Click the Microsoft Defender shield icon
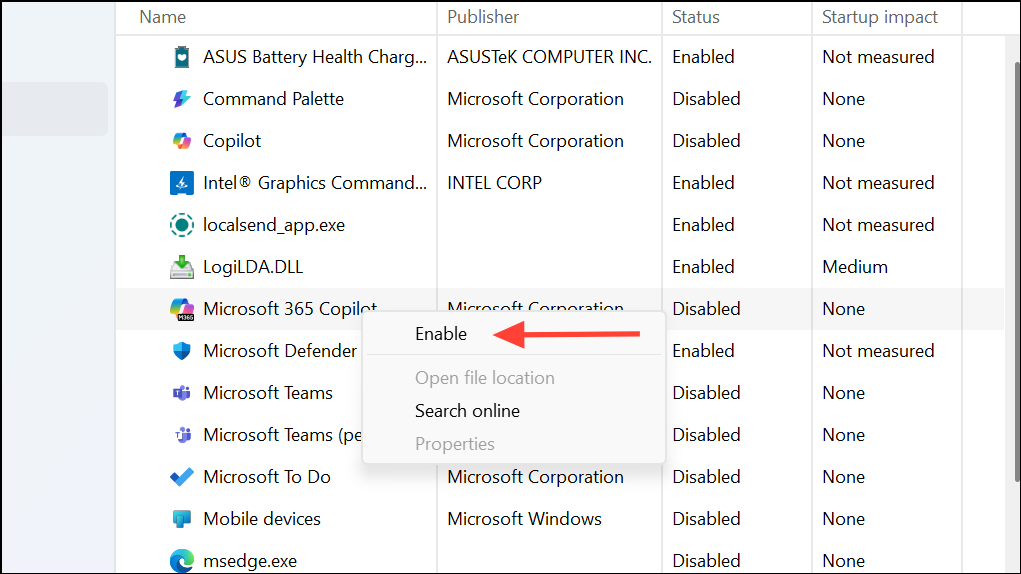This screenshot has height=574, width=1021. tap(182, 351)
